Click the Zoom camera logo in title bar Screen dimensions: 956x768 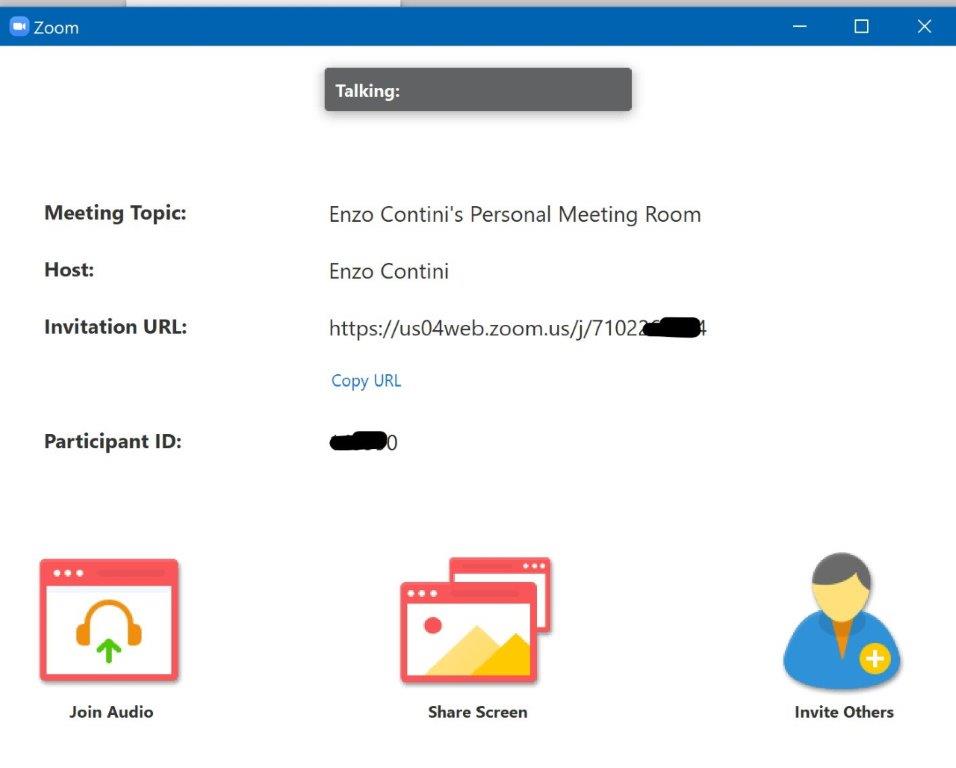(19, 27)
